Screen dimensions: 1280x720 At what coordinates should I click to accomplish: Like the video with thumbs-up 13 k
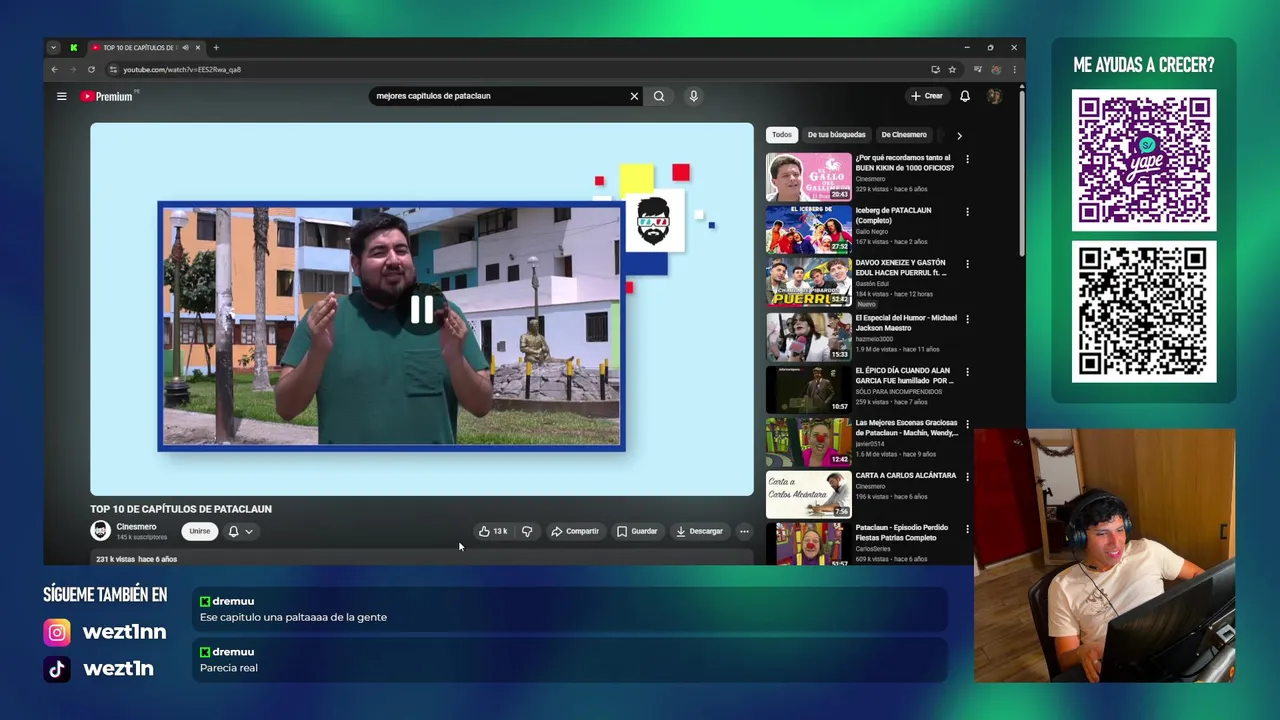tap(493, 531)
